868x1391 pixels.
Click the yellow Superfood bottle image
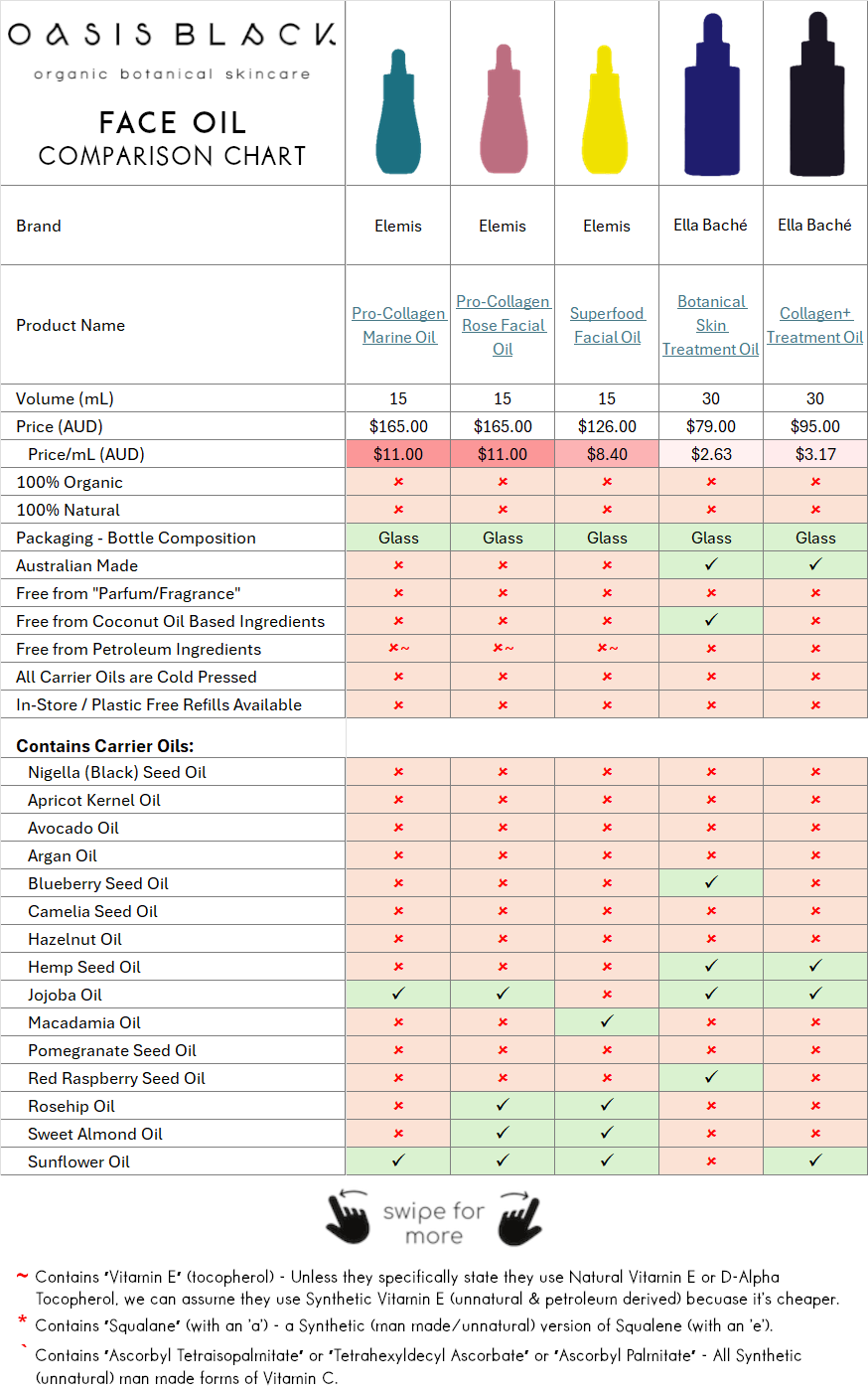(x=604, y=109)
